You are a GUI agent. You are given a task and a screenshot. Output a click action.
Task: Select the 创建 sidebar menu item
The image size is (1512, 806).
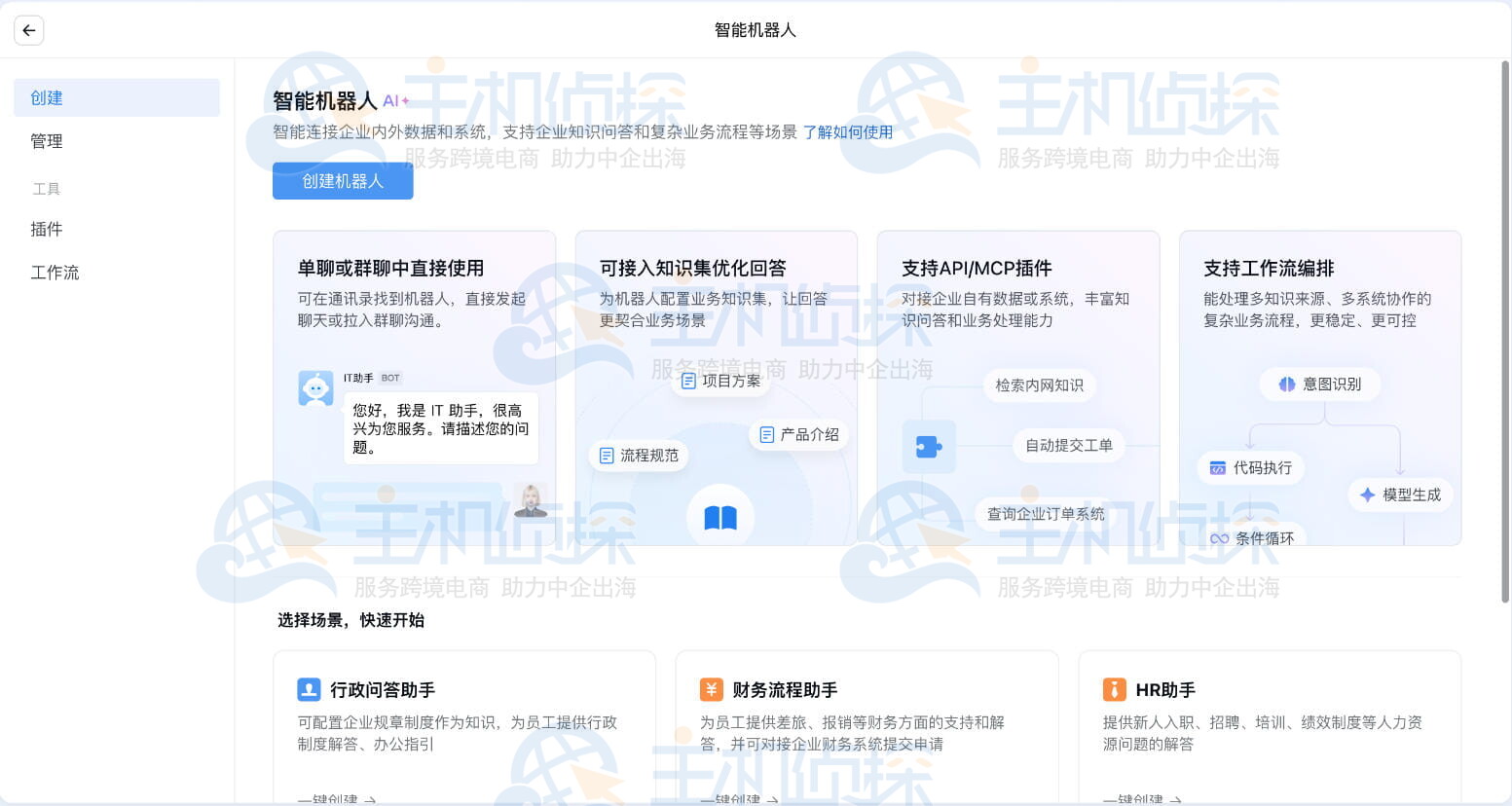coord(117,97)
